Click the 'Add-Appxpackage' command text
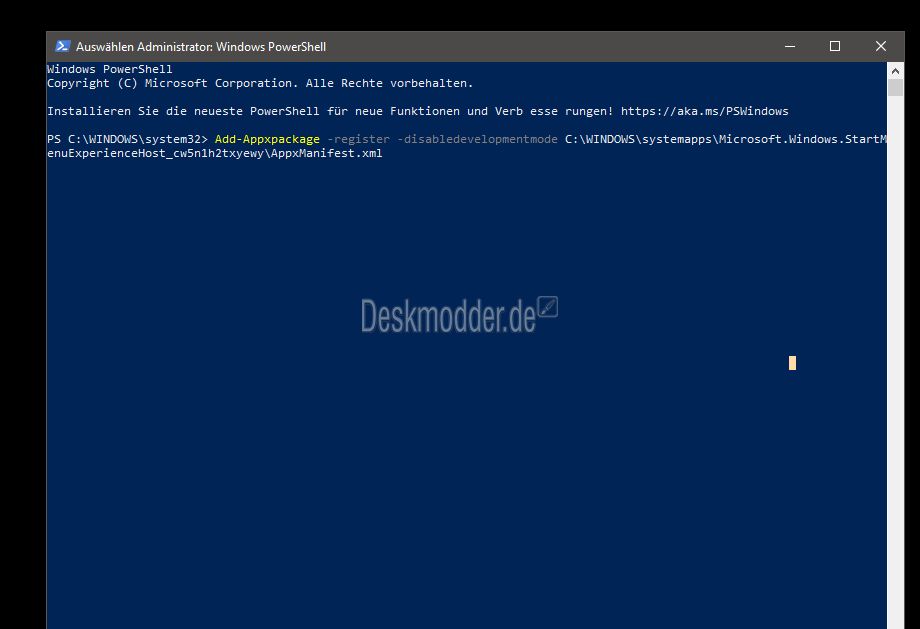 click(267, 139)
